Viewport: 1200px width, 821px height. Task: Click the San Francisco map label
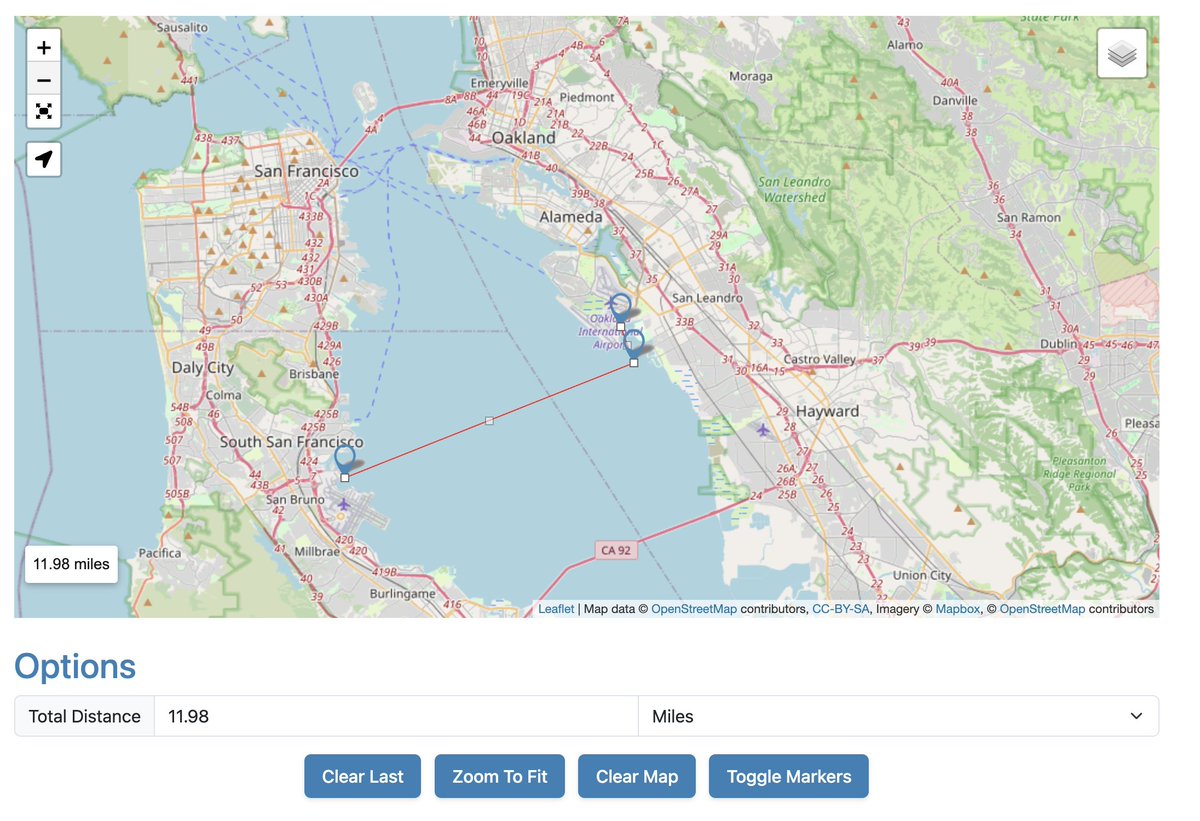pyautogui.click(x=306, y=171)
